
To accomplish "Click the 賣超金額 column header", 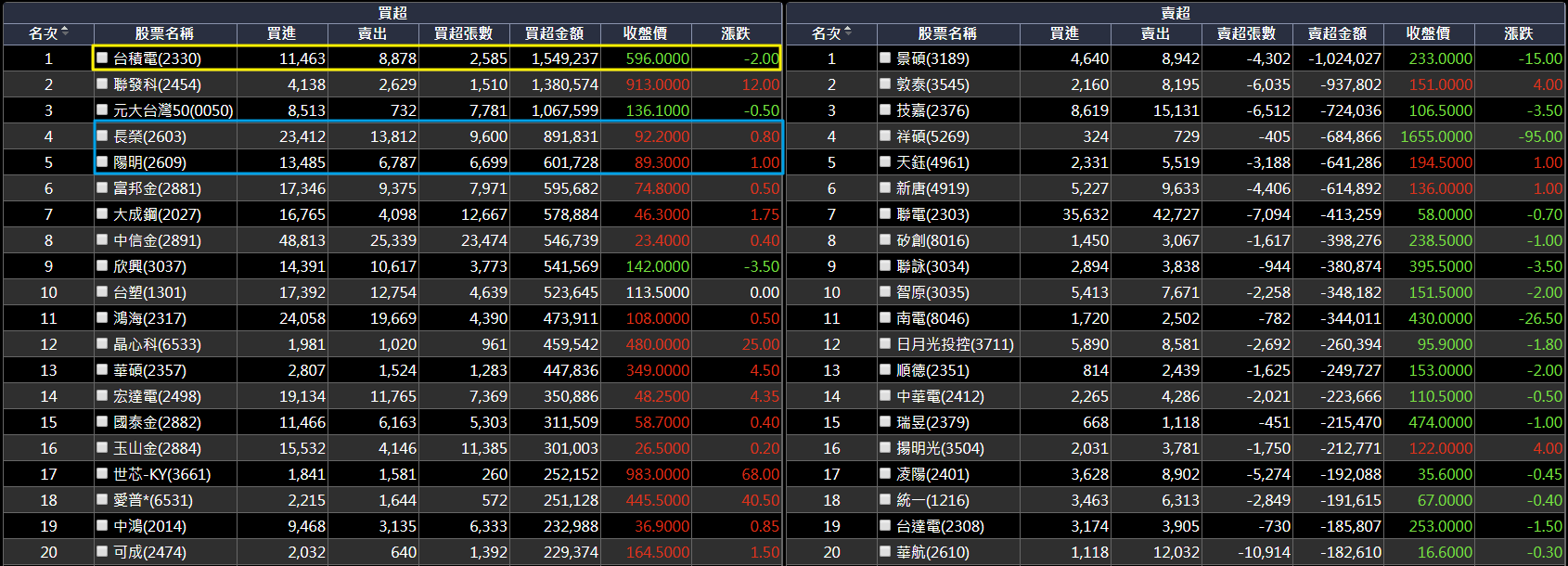I will coord(1337,33).
